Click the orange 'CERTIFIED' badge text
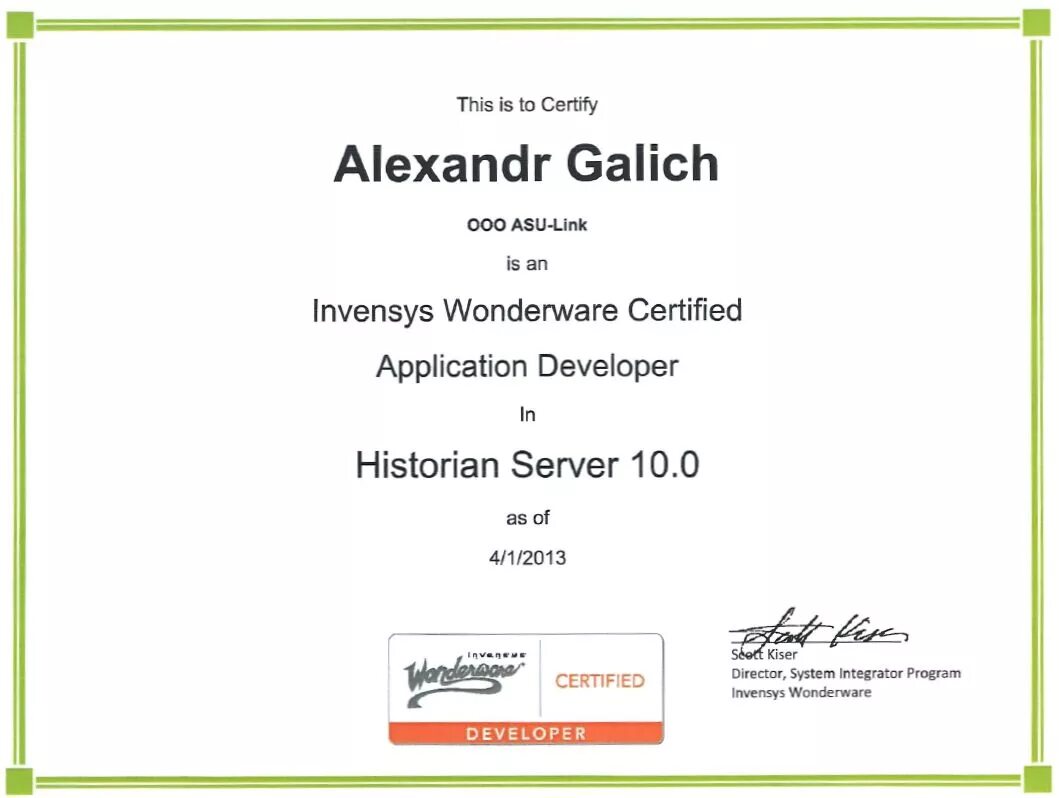 click(600, 681)
